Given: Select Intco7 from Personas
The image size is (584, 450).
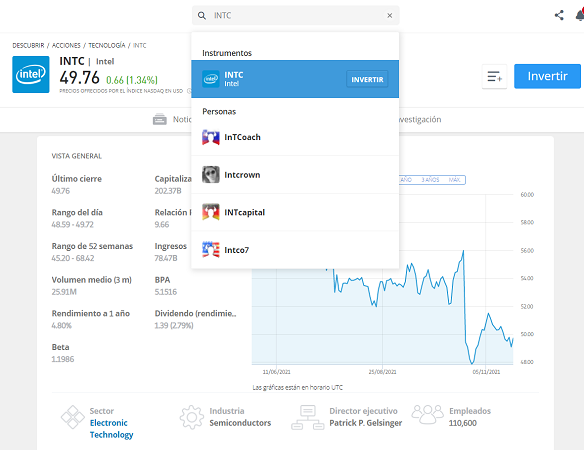Looking at the screenshot, I should coord(295,250).
